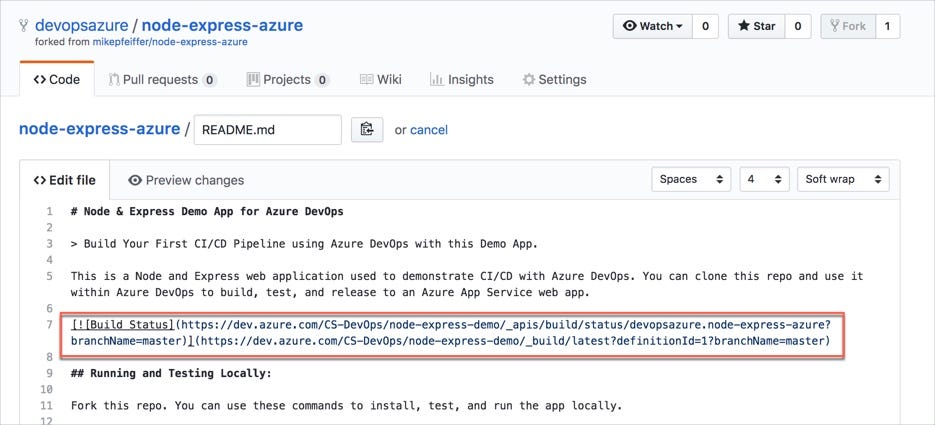Switch to the Code tab

click(57, 79)
